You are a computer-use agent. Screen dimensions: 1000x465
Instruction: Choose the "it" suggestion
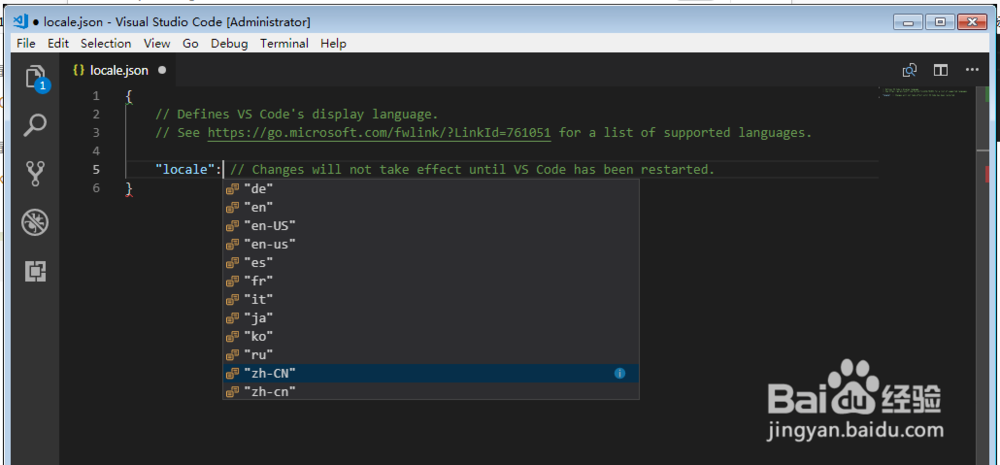[430, 299]
